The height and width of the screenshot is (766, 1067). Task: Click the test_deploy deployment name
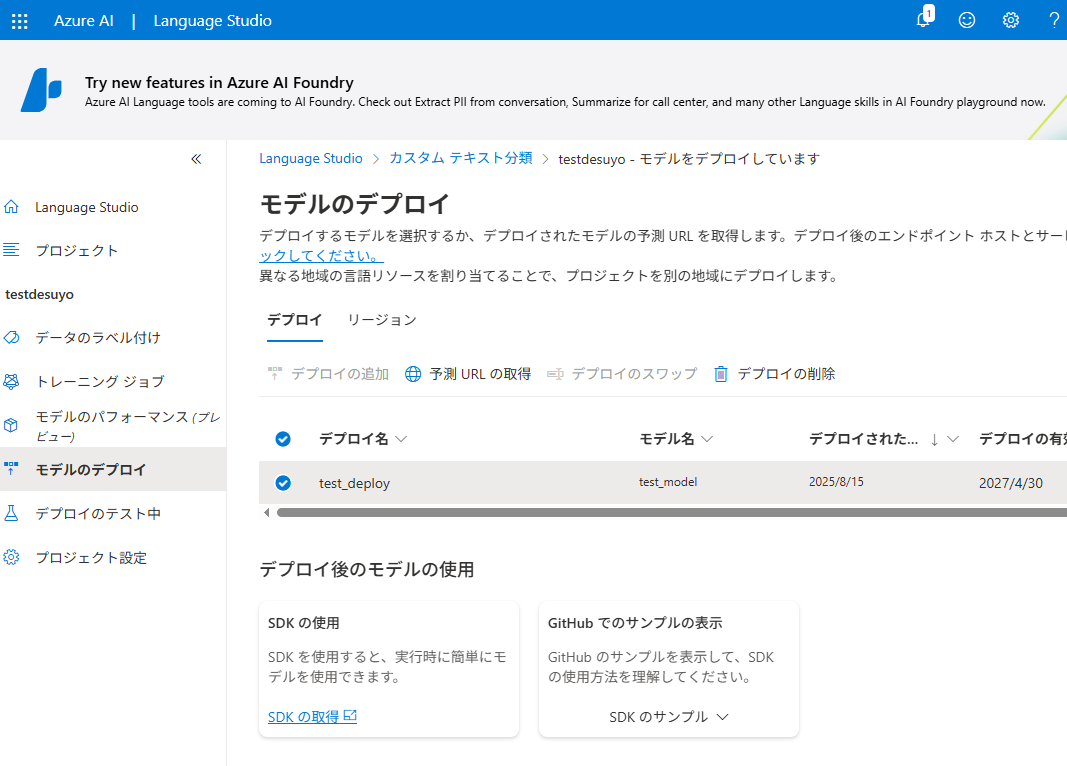coord(355,483)
